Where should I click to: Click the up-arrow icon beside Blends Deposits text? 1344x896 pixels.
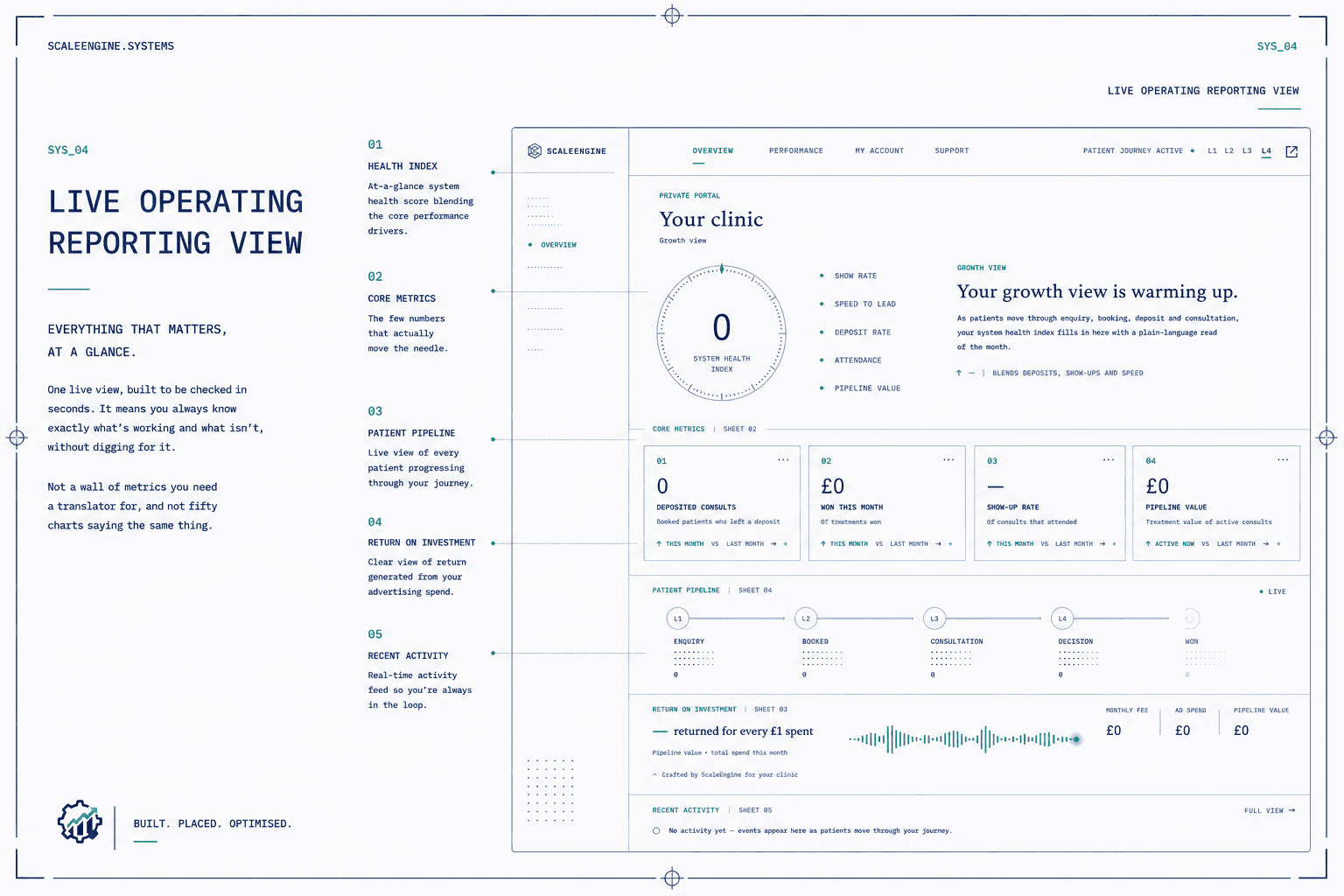959,373
